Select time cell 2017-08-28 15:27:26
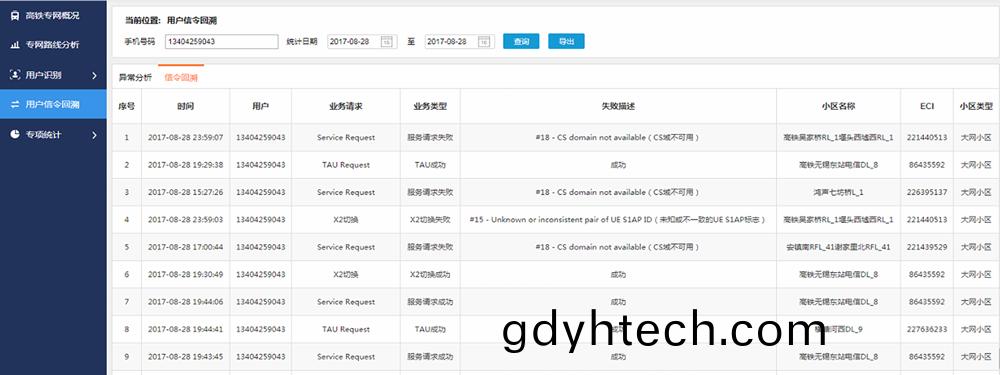Image resolution: width=1000 pixels, height=375 pixels. (x=186, y=193)
